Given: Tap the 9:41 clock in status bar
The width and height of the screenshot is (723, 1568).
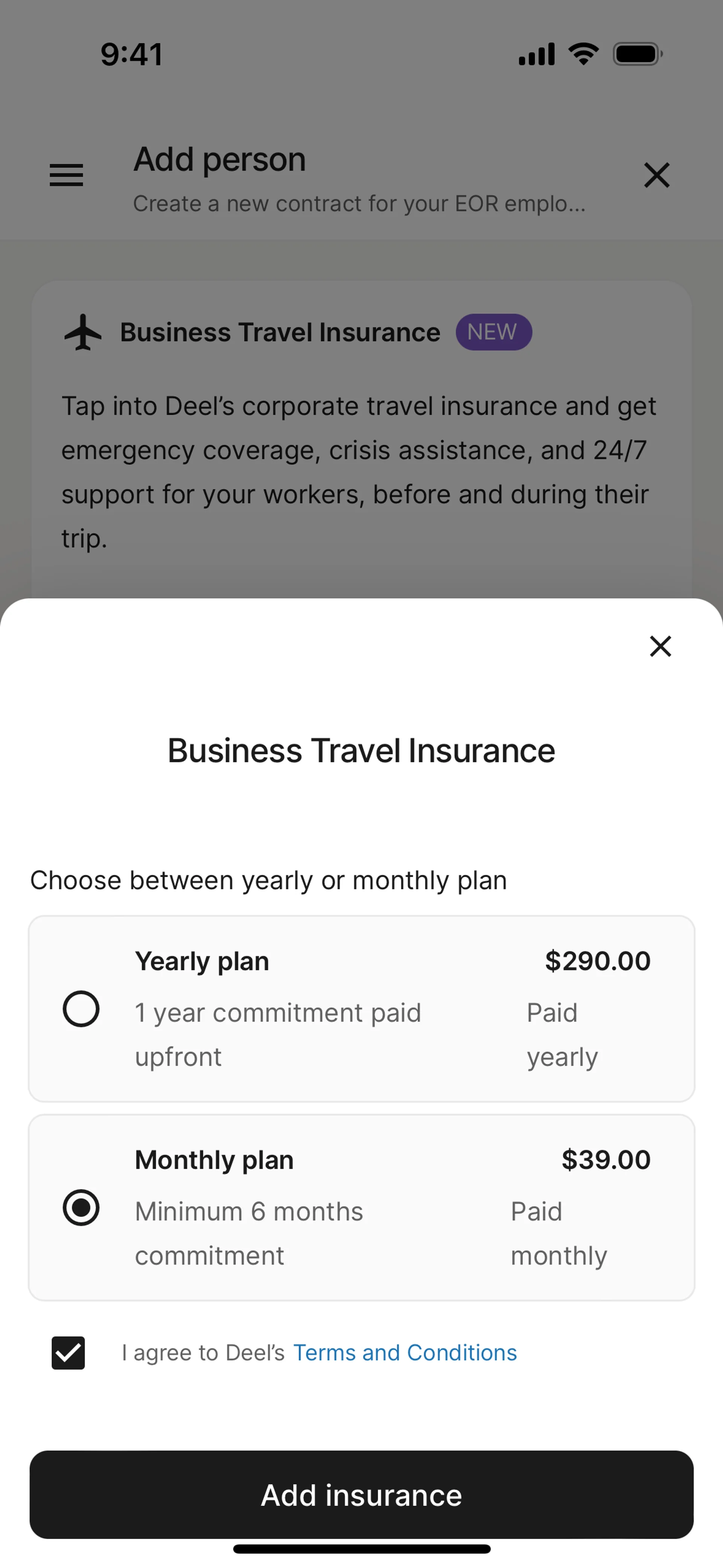Looking at the screenshot, I should click(x=132, y=54).
